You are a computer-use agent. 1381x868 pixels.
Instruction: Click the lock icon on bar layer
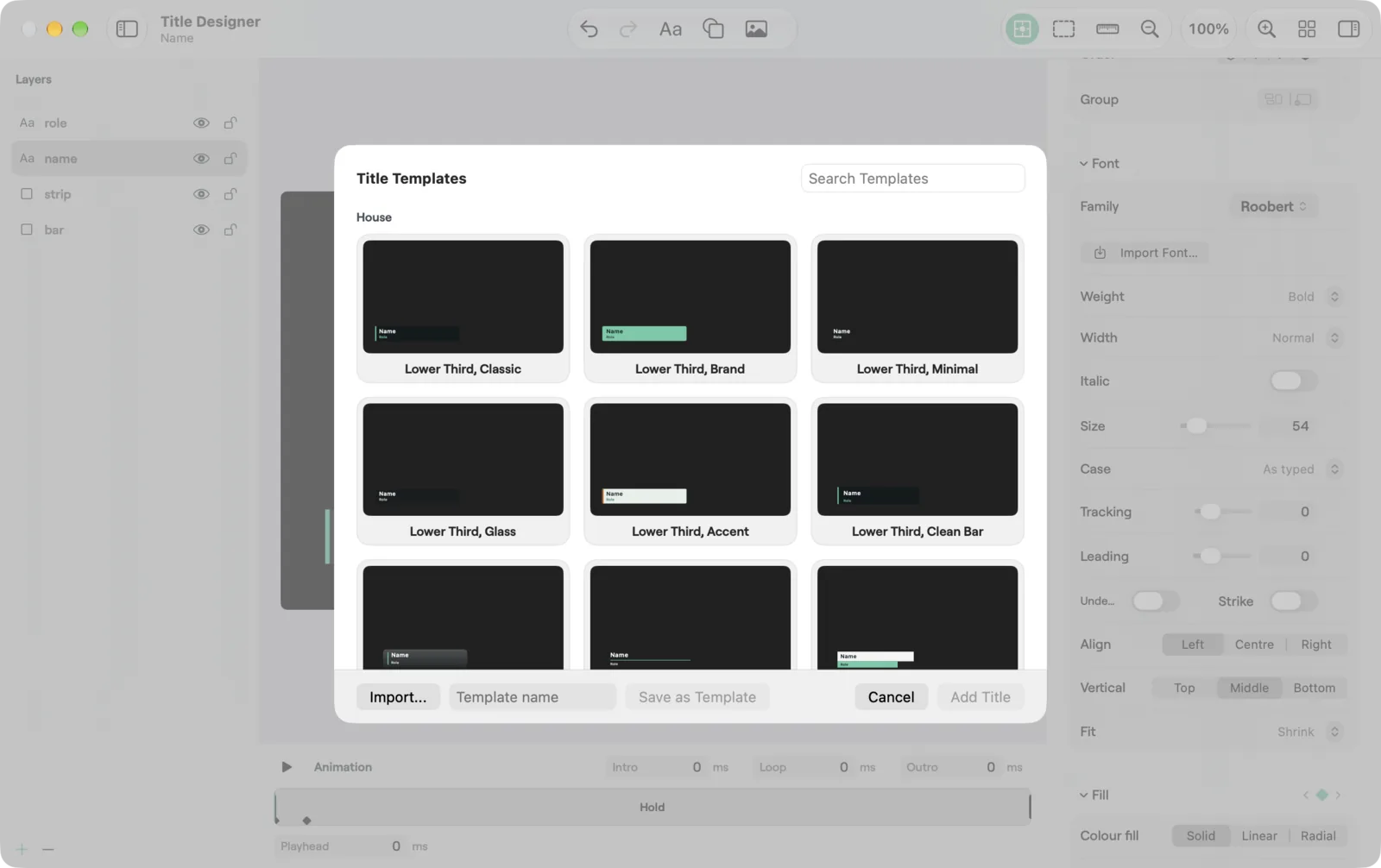[230, 230]
